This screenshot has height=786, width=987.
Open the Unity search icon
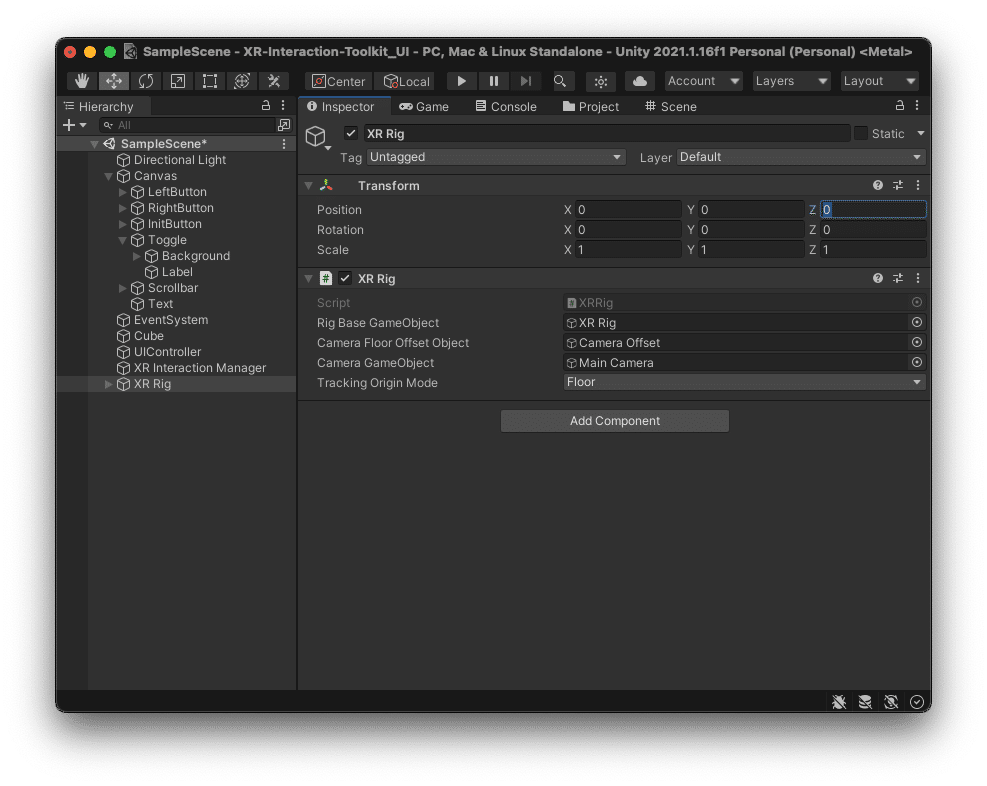pyautogui.click(x=560, y=81)
